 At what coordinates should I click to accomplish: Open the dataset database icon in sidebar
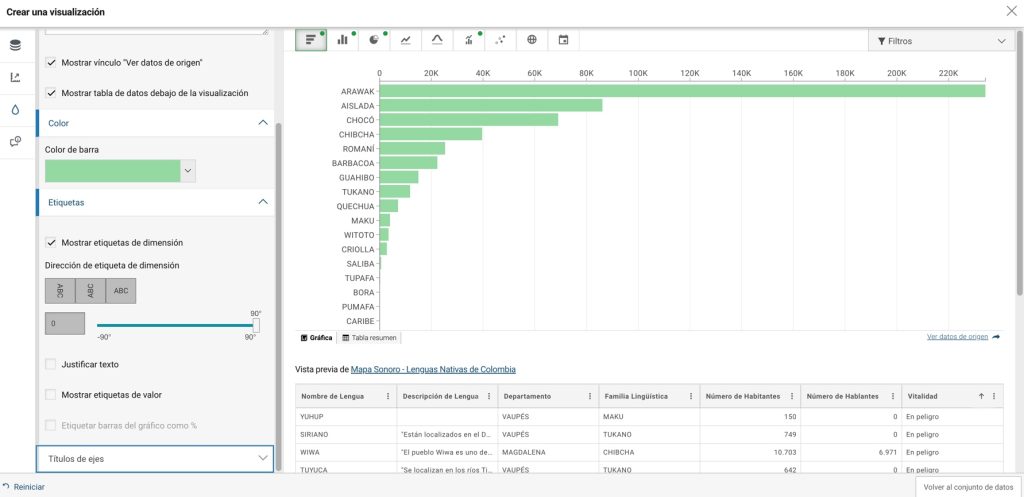[x=16, y=45]
